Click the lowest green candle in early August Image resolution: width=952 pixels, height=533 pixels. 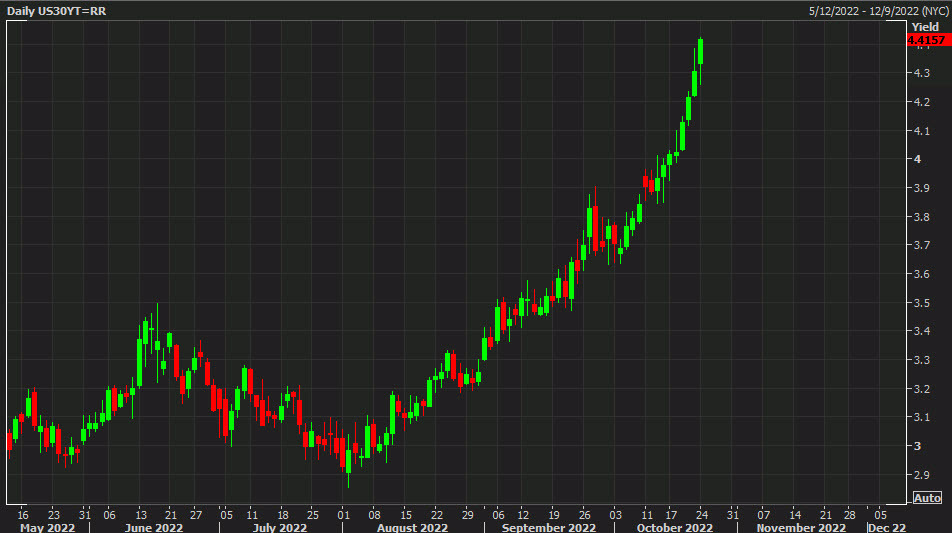348,460
